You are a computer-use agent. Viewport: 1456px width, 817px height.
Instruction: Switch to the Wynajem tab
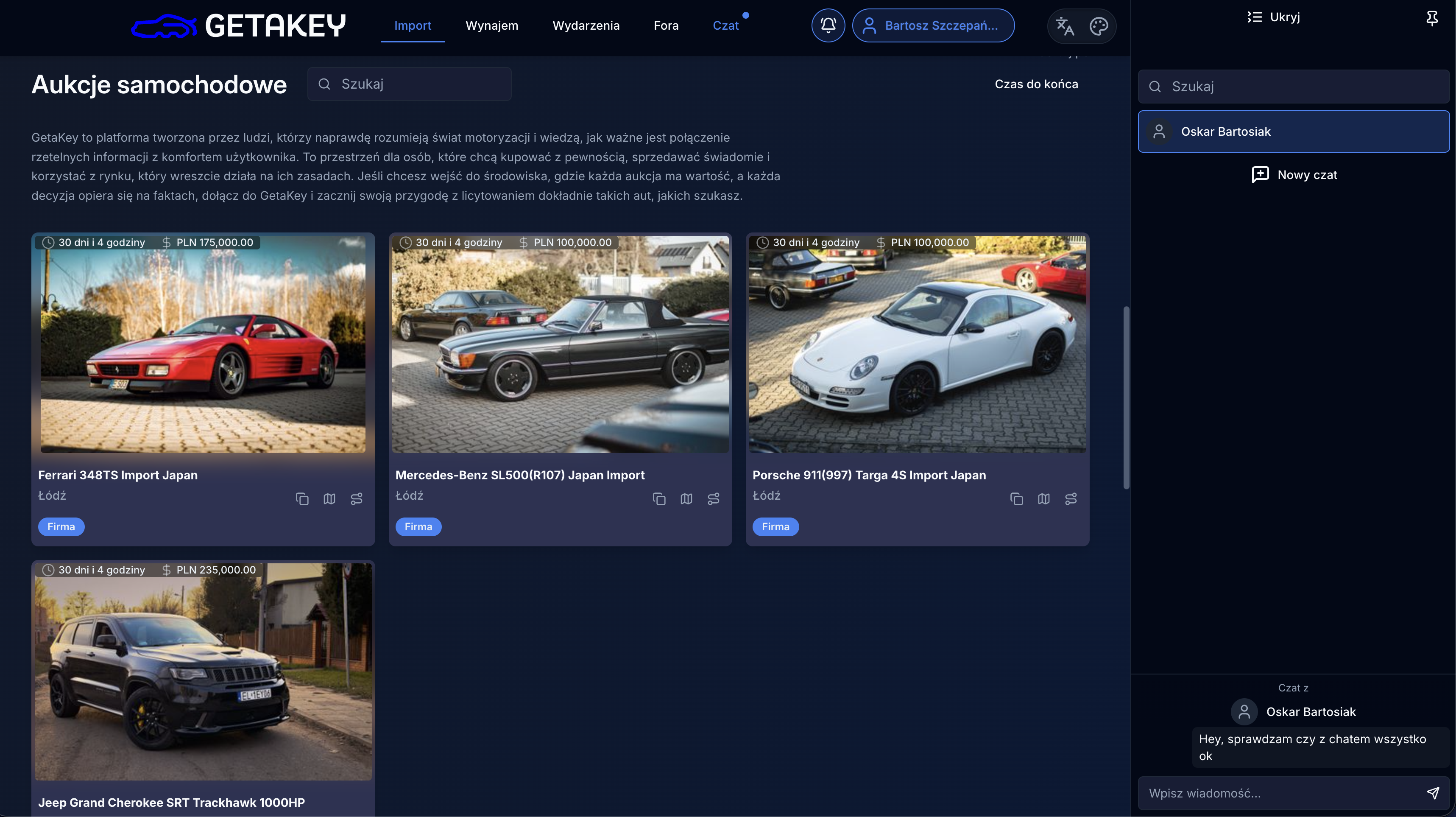[x=491, y=25]
